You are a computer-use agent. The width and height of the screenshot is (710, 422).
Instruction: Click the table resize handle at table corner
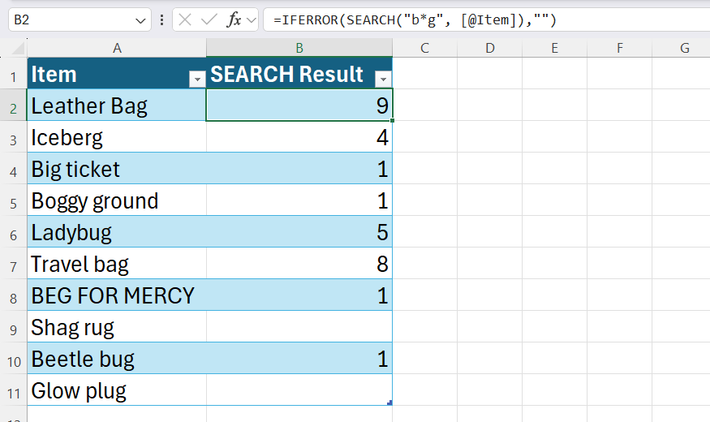pyautogui.click(x=389, y=403)
